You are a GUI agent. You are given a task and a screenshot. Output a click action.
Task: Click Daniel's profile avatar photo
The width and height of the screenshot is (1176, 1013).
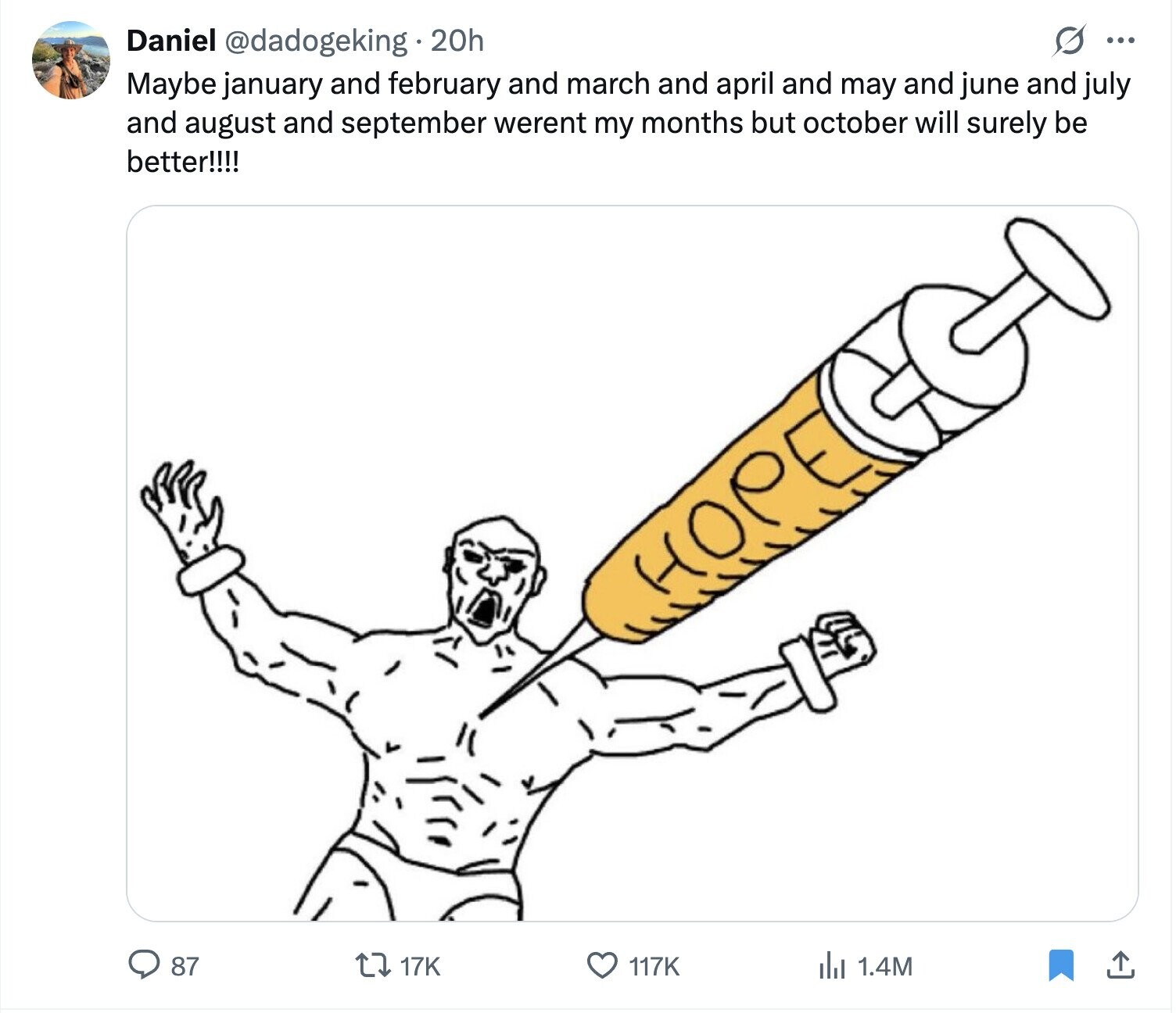point(70,60)
